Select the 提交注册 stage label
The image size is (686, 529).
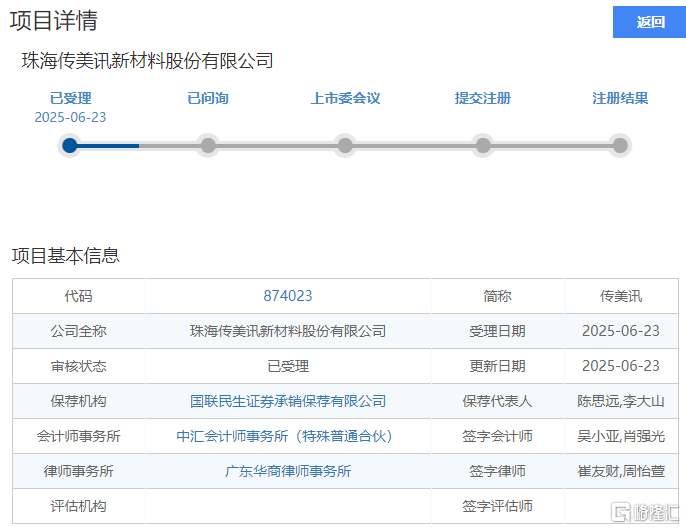pos(483,98)
